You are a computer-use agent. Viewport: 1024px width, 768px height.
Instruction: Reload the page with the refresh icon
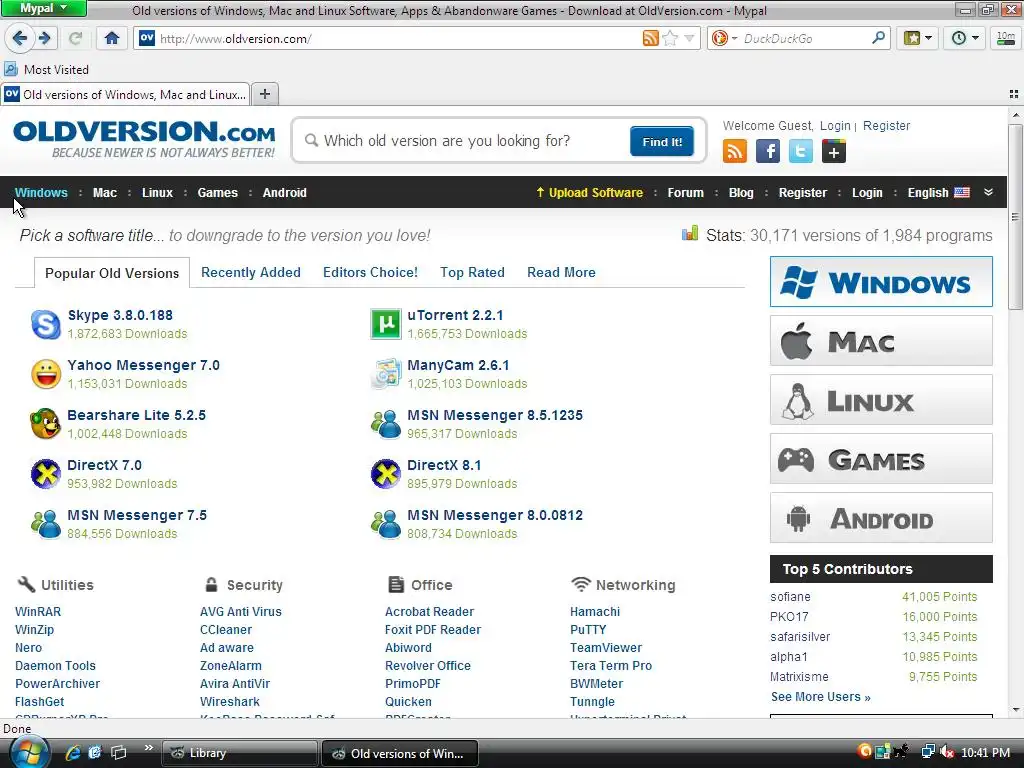point(75,38)
